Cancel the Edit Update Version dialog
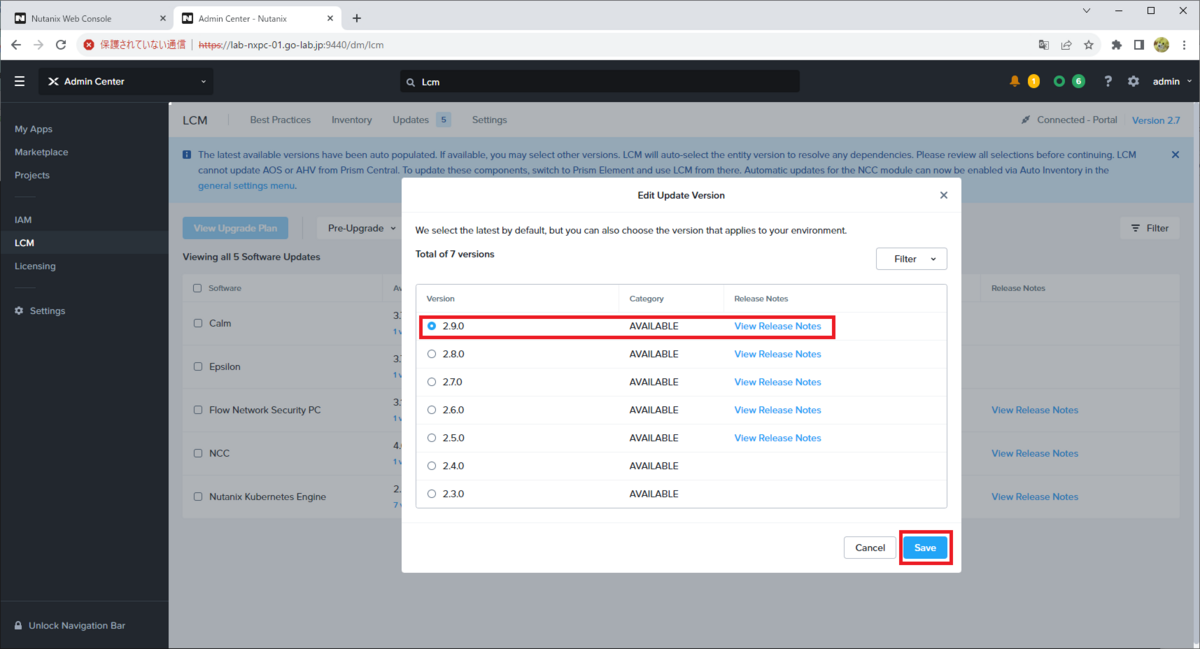Image resolution: width=1200 pixels, height=649 pixels. [x=870, y=548]
